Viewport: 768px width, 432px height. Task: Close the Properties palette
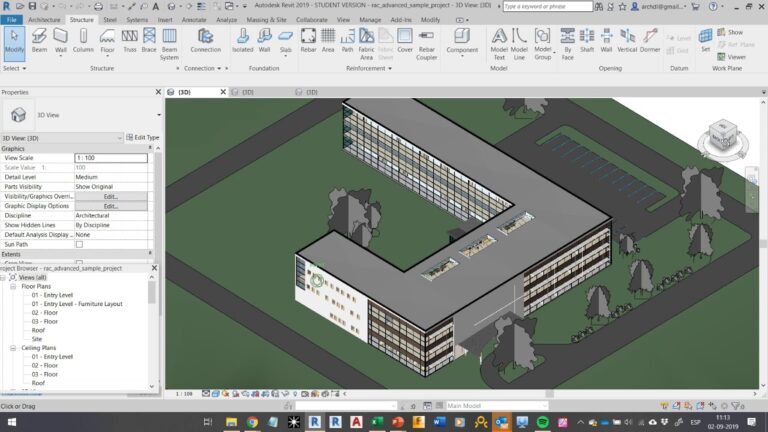[158, 92]
